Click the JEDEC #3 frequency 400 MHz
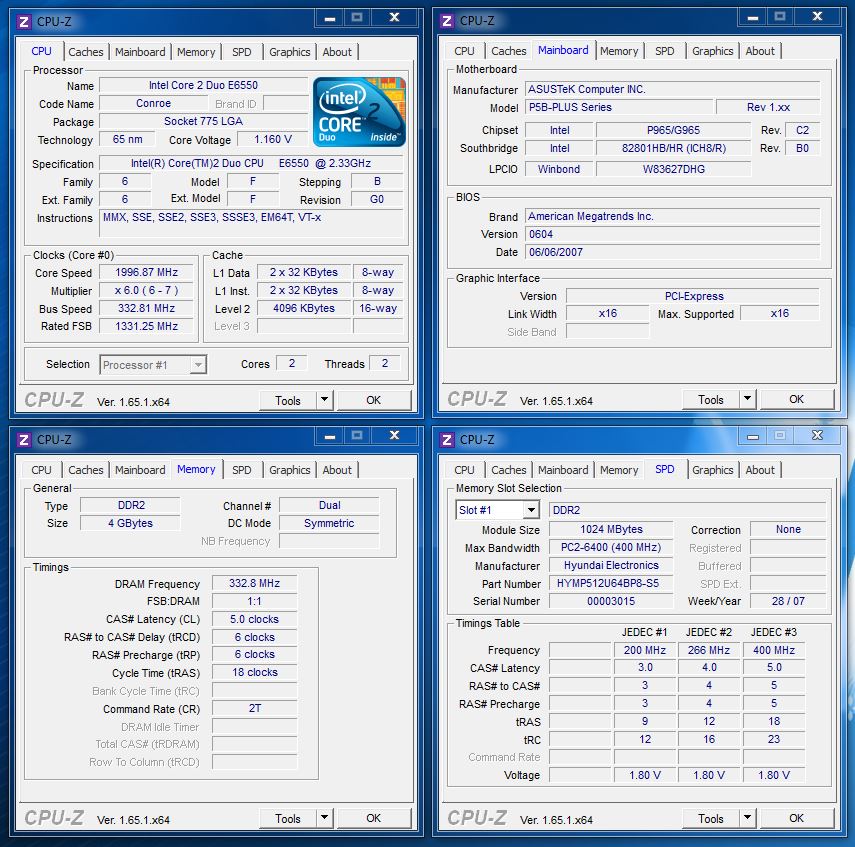 click(774, 650)
